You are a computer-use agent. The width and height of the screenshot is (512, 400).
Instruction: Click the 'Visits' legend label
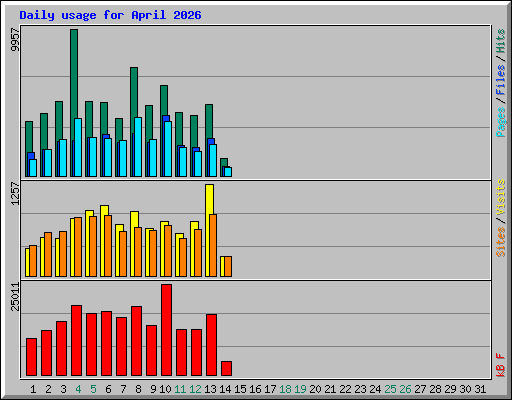[x=501, y=198]
